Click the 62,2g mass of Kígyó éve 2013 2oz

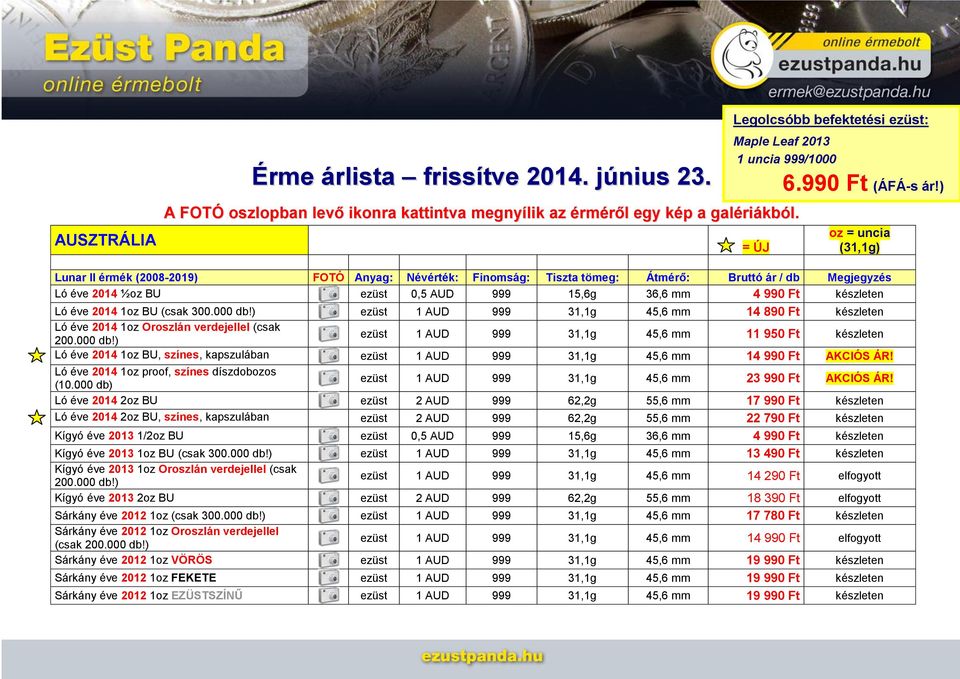(582, 498)
